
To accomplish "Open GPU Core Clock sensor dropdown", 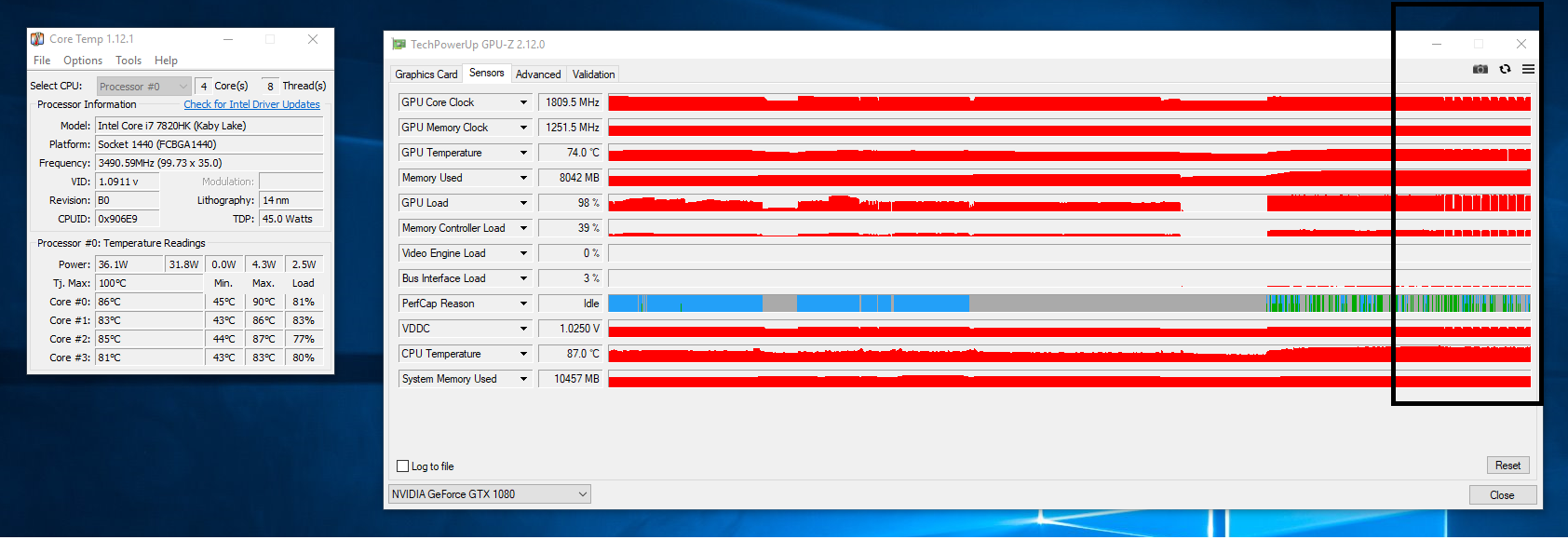I will (x=523, y=102).
